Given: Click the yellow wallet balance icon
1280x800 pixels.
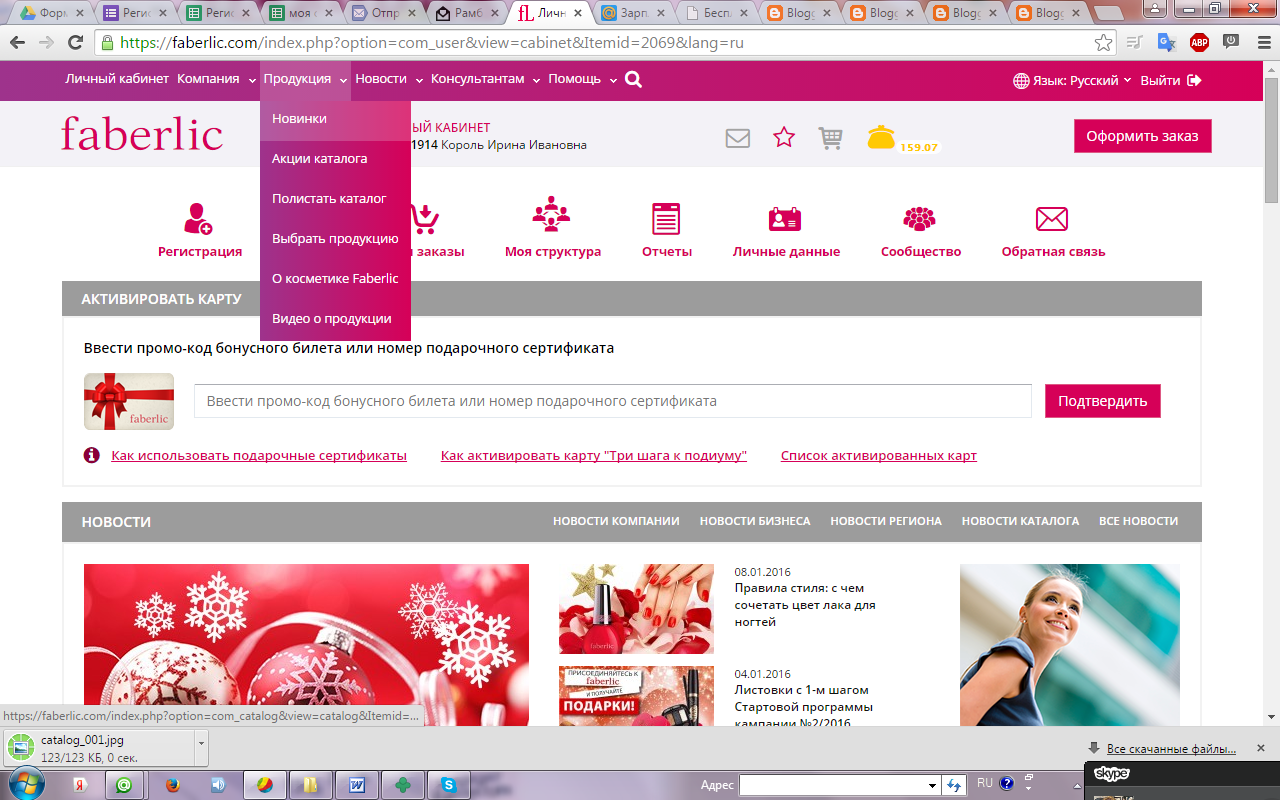Looking at the screenshot, I should tap(881, 138).
